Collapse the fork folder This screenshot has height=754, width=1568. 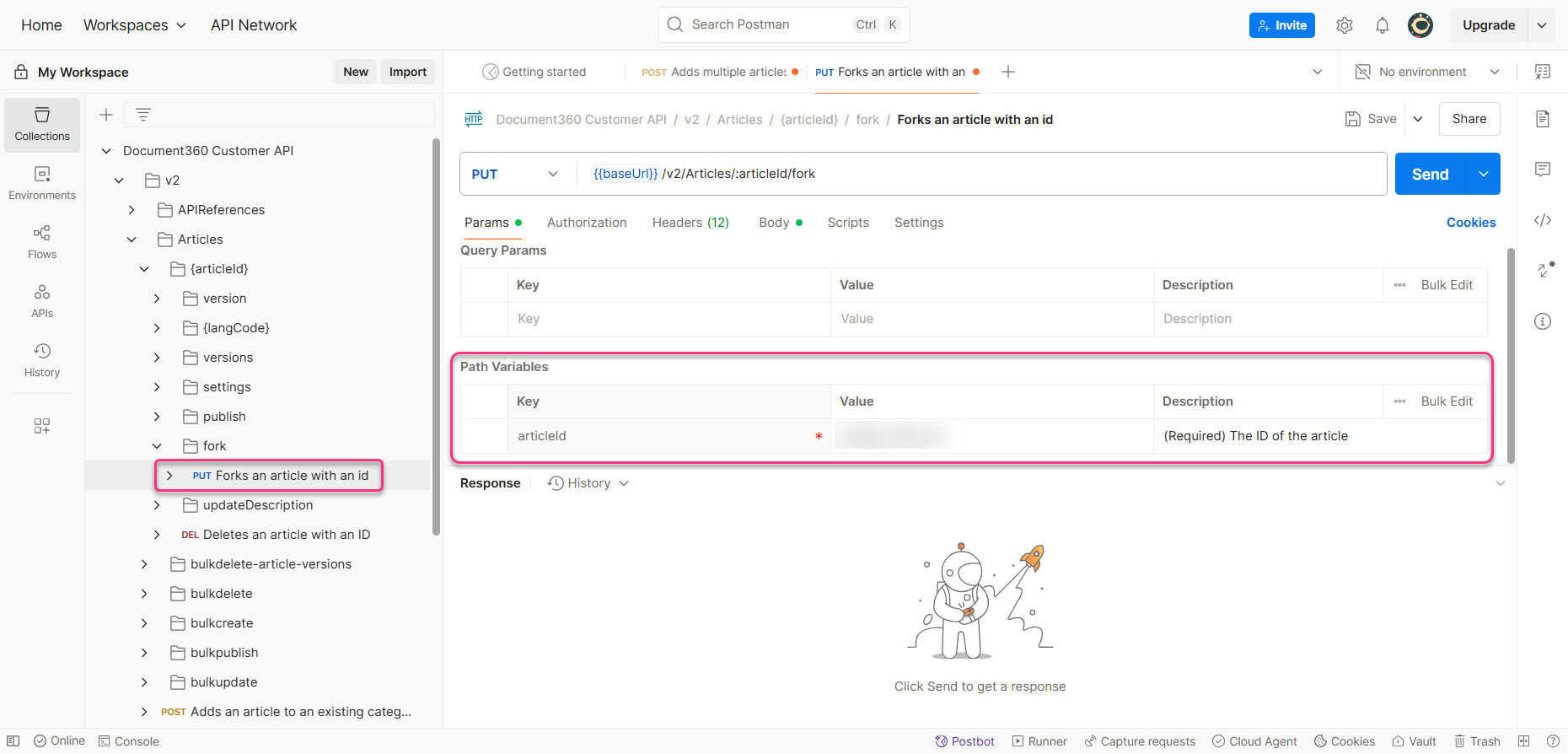157,446
